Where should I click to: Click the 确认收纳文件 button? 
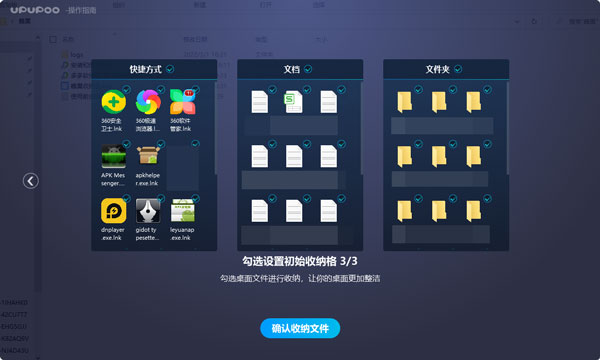300,328
